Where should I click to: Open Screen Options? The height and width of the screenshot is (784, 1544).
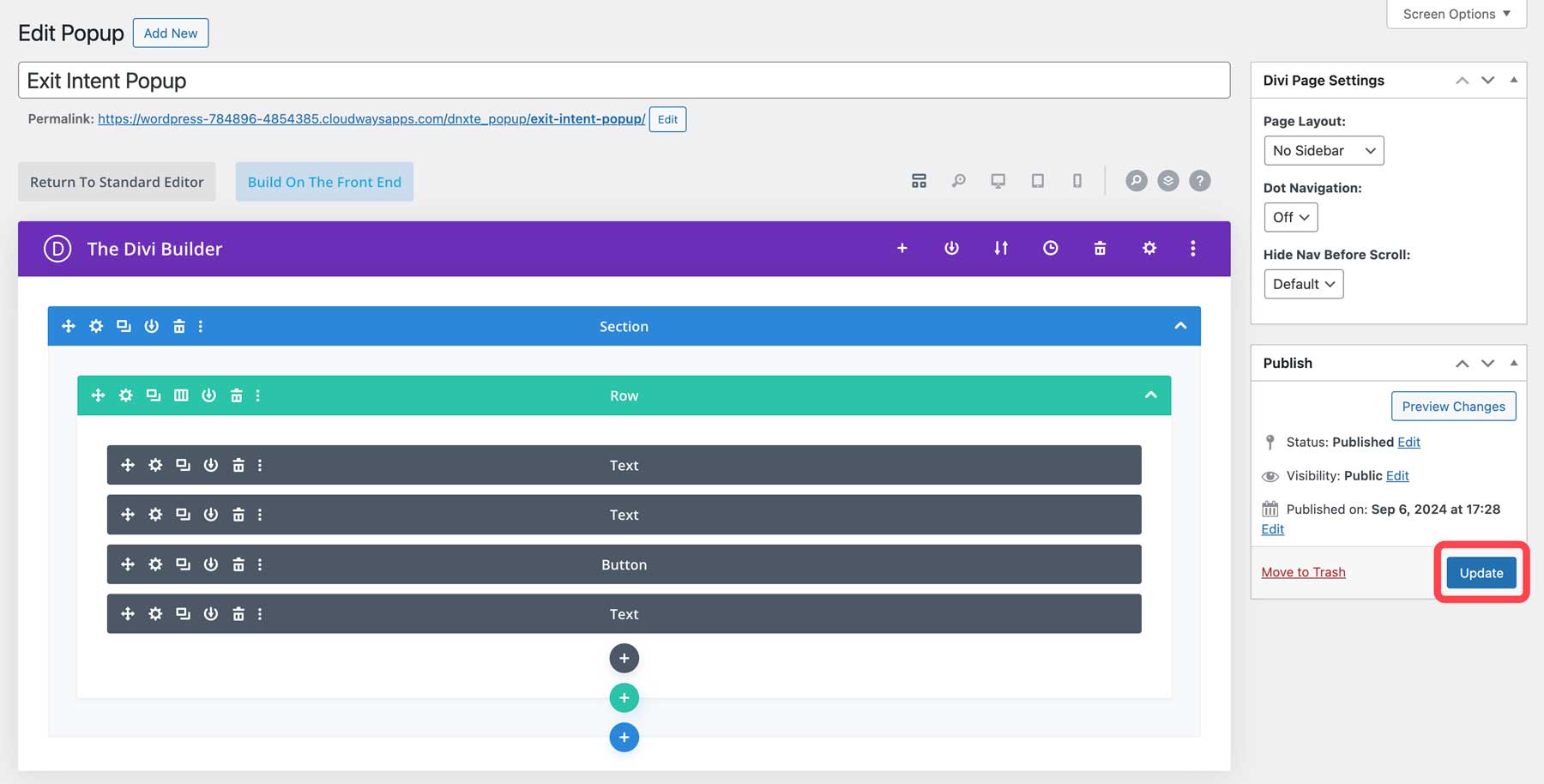tap(1456, 14)
